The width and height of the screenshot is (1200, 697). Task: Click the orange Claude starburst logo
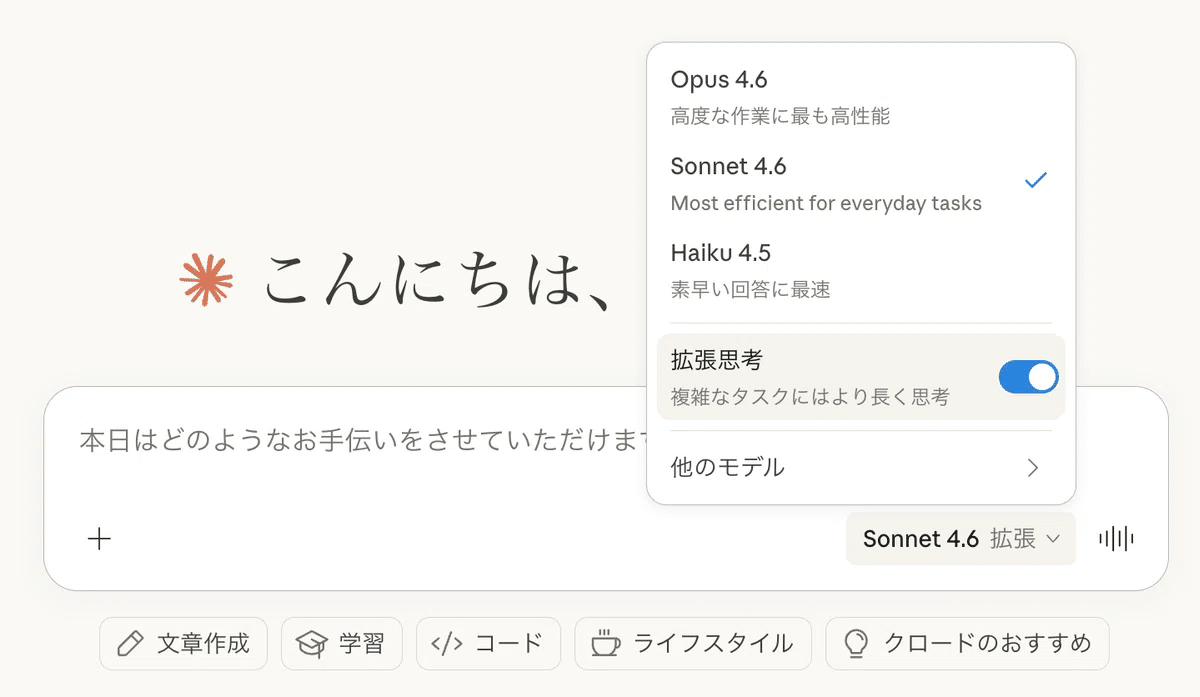206,277
